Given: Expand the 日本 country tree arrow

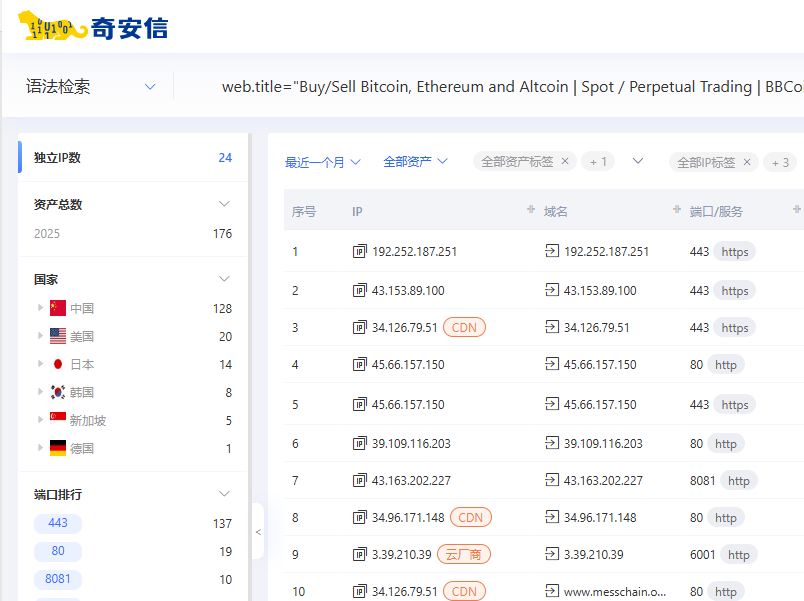Looking at the screenshot, I should (x=40, y=364).
